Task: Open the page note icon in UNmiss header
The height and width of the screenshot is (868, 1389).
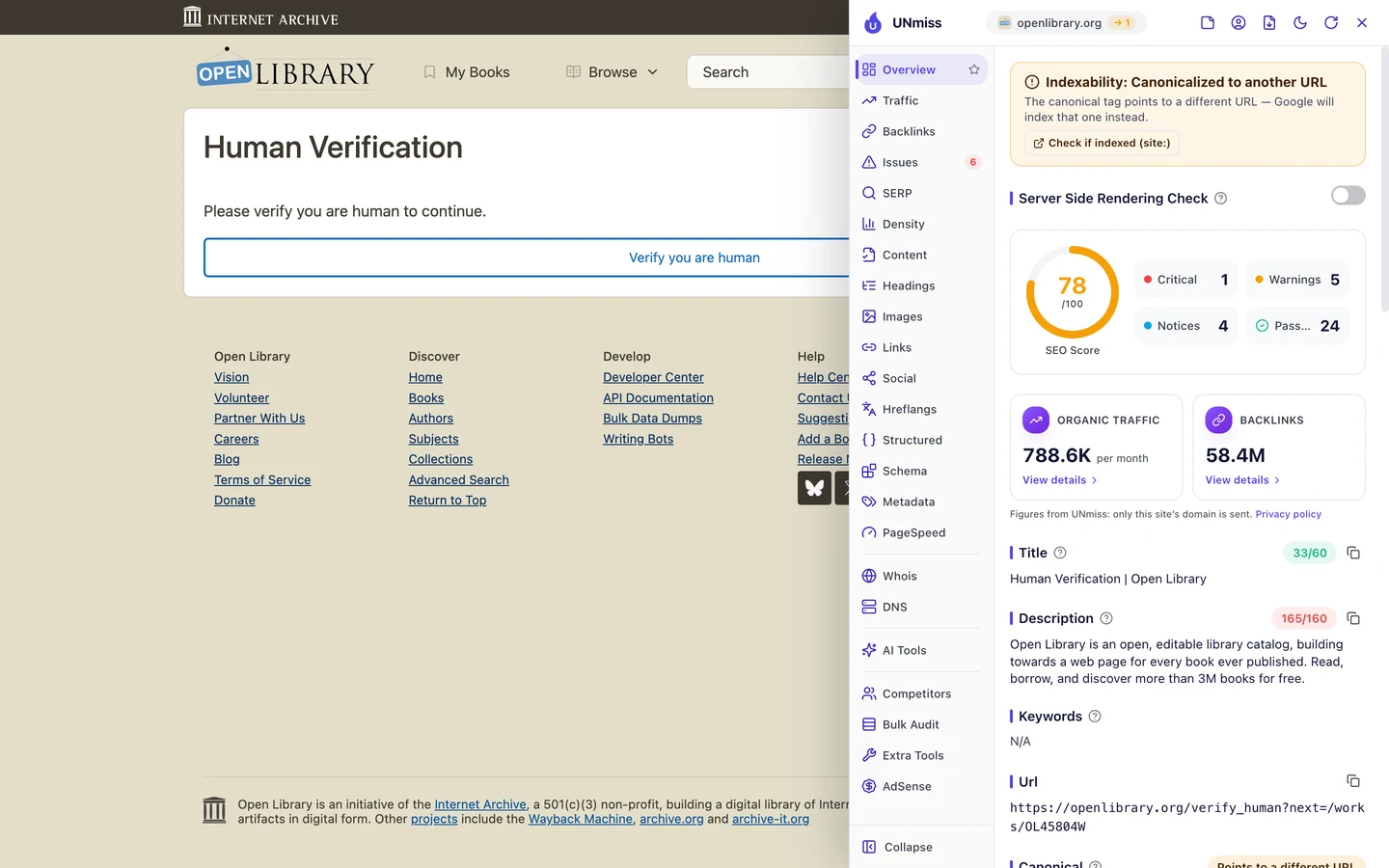Action: [x=1208, y=23]
